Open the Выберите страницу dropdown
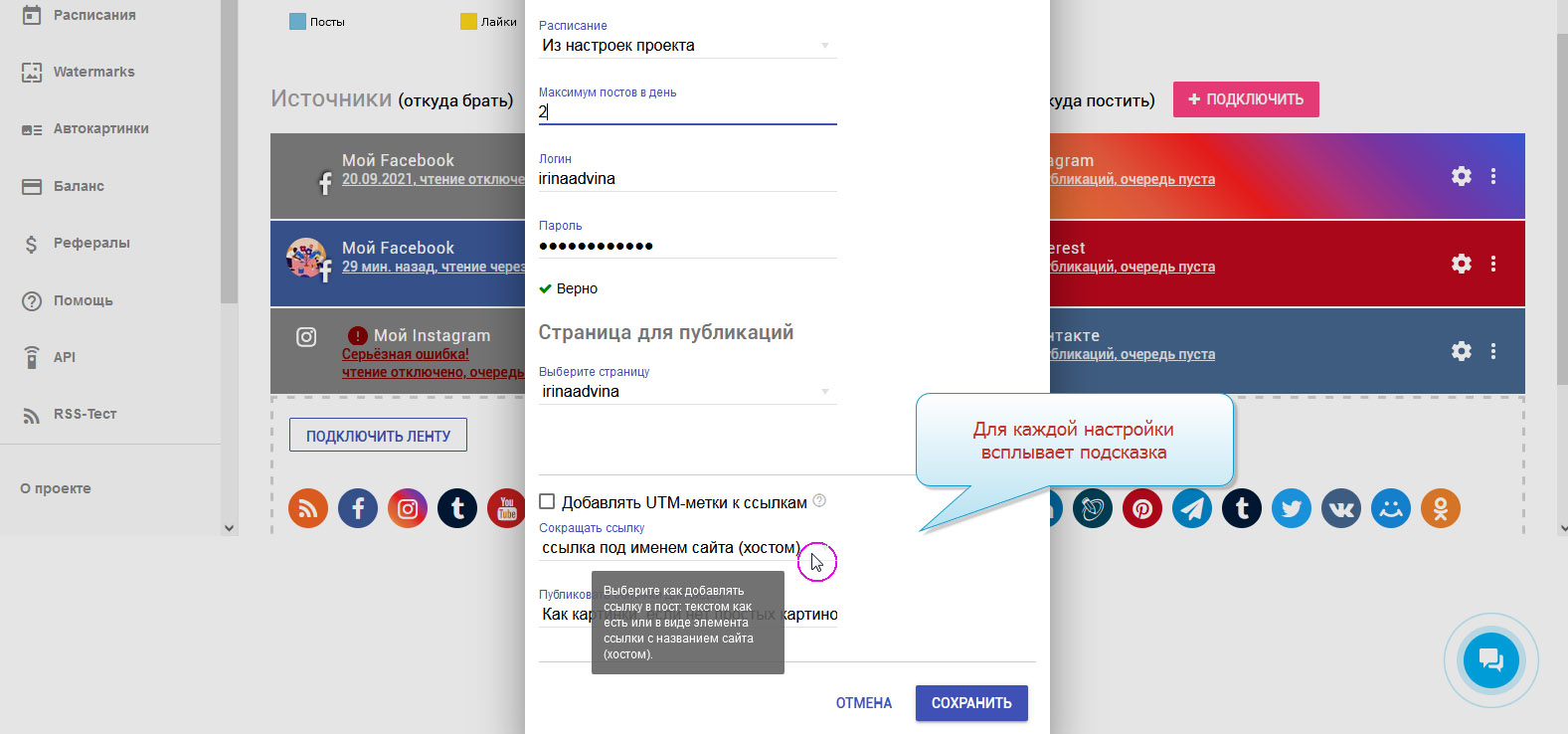 687,392
